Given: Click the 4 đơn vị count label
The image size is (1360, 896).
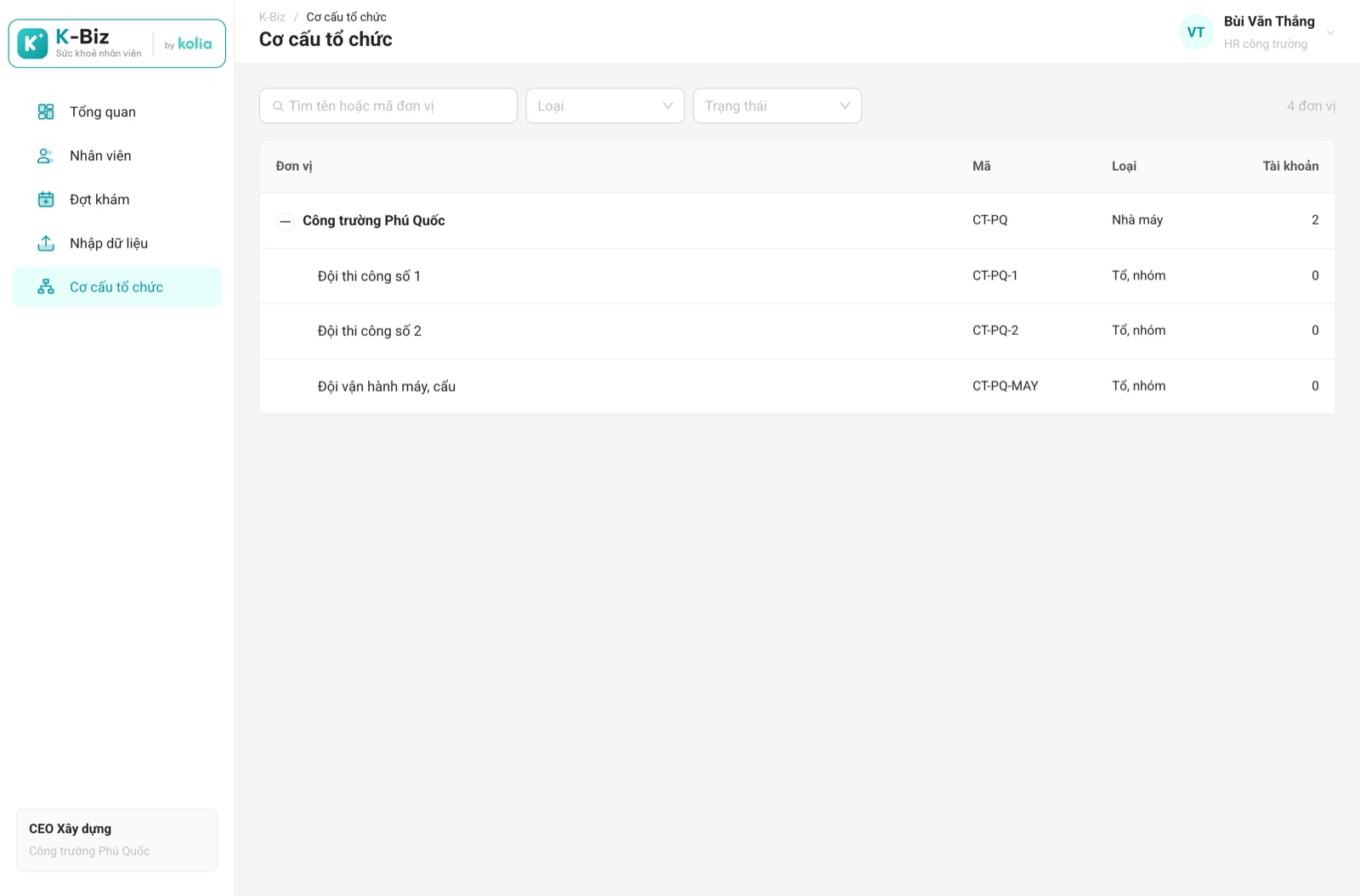Looking at the screenshot, I should click(x=1311, y=106).
